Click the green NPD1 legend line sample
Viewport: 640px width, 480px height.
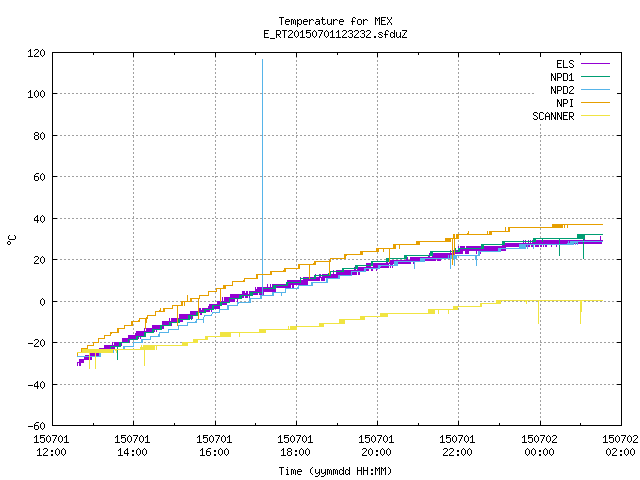595,77
